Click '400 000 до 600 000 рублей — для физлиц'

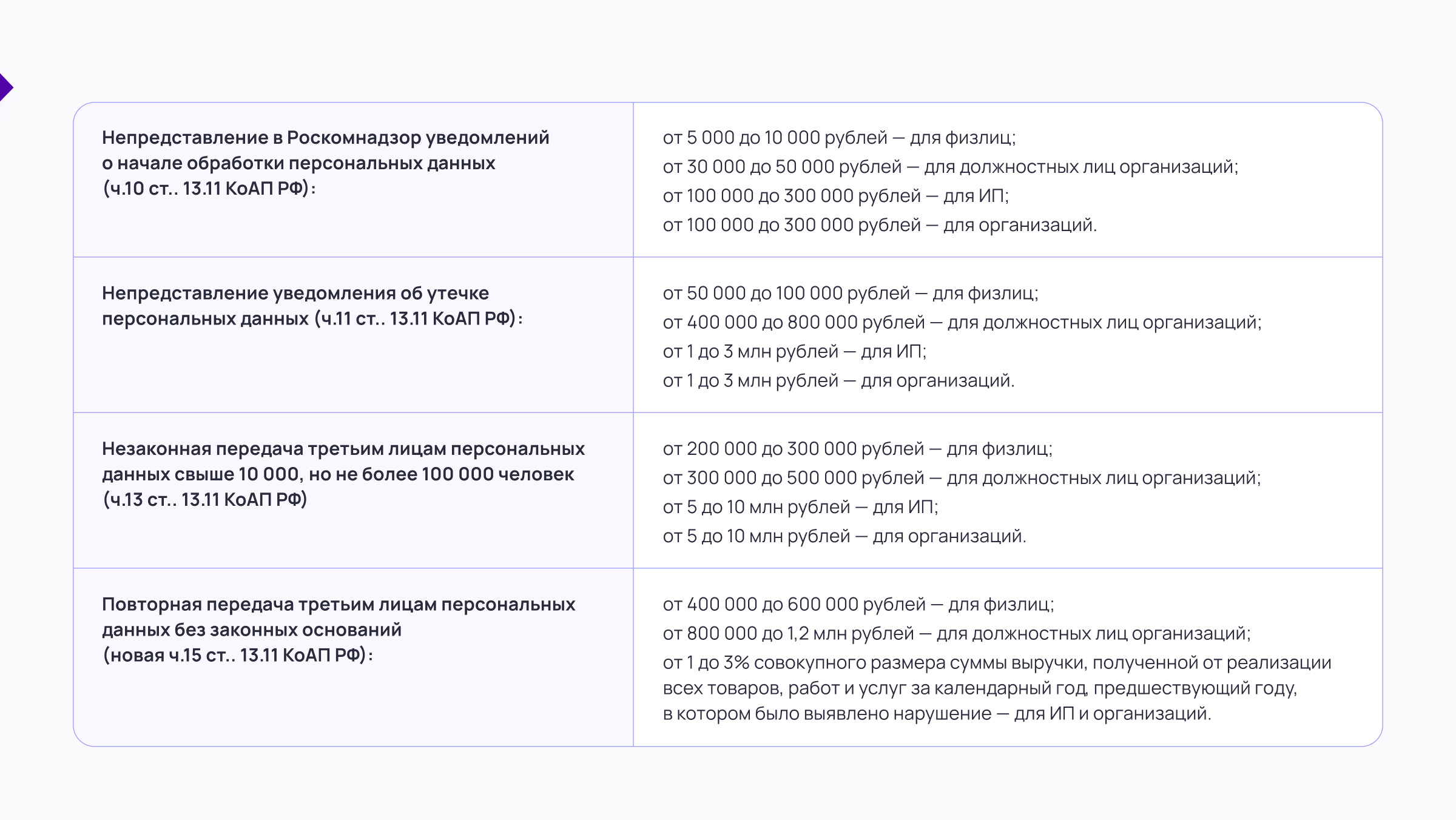[x=858, y=605]
